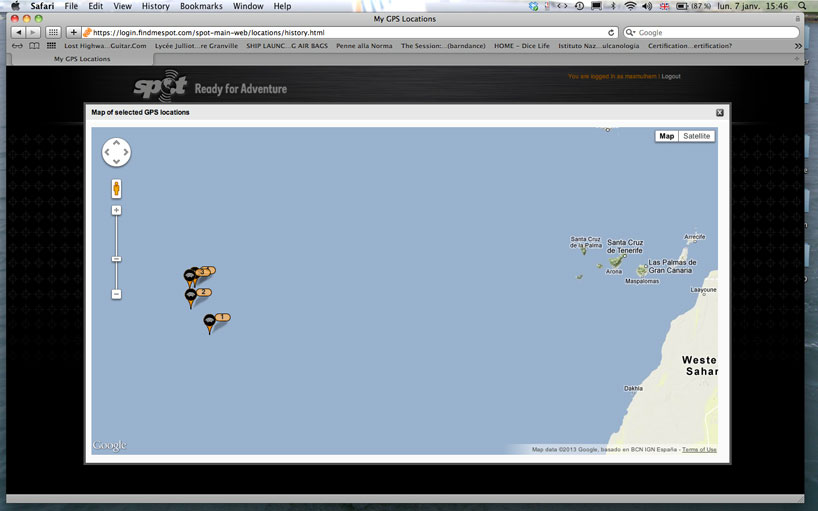The height and width of the screenshot is (511, 818).
Task: Select the My GPS Locations tab
Action: point(82,59)
